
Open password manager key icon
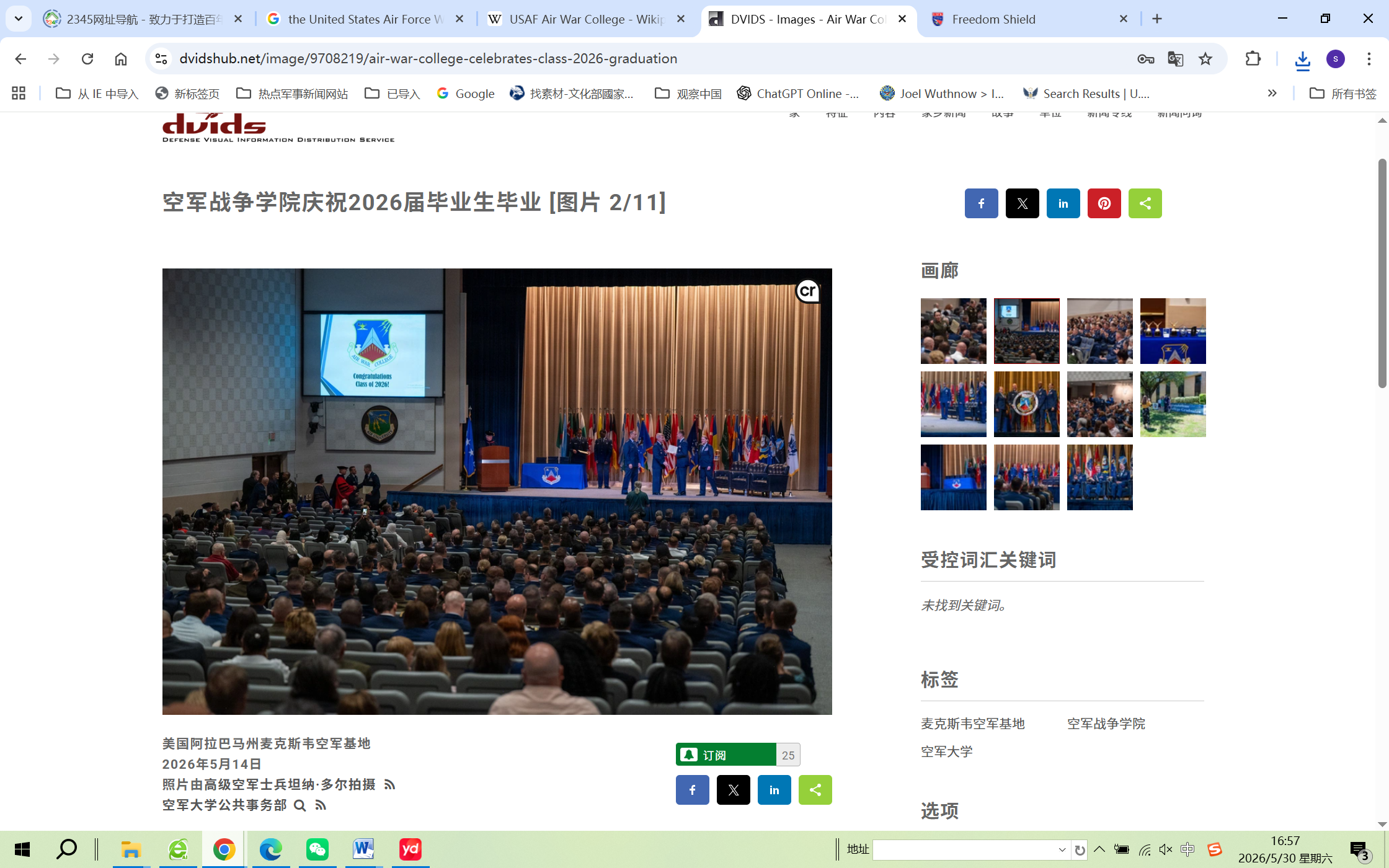[x=1145, y=59]
